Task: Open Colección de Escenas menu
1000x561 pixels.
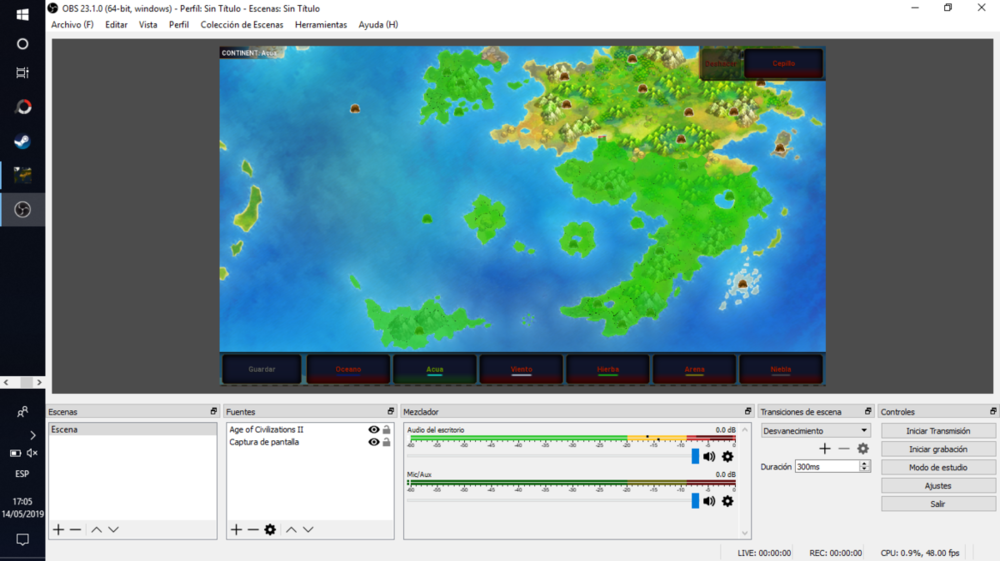Action: pyautogui.click(x=242, y=25)
